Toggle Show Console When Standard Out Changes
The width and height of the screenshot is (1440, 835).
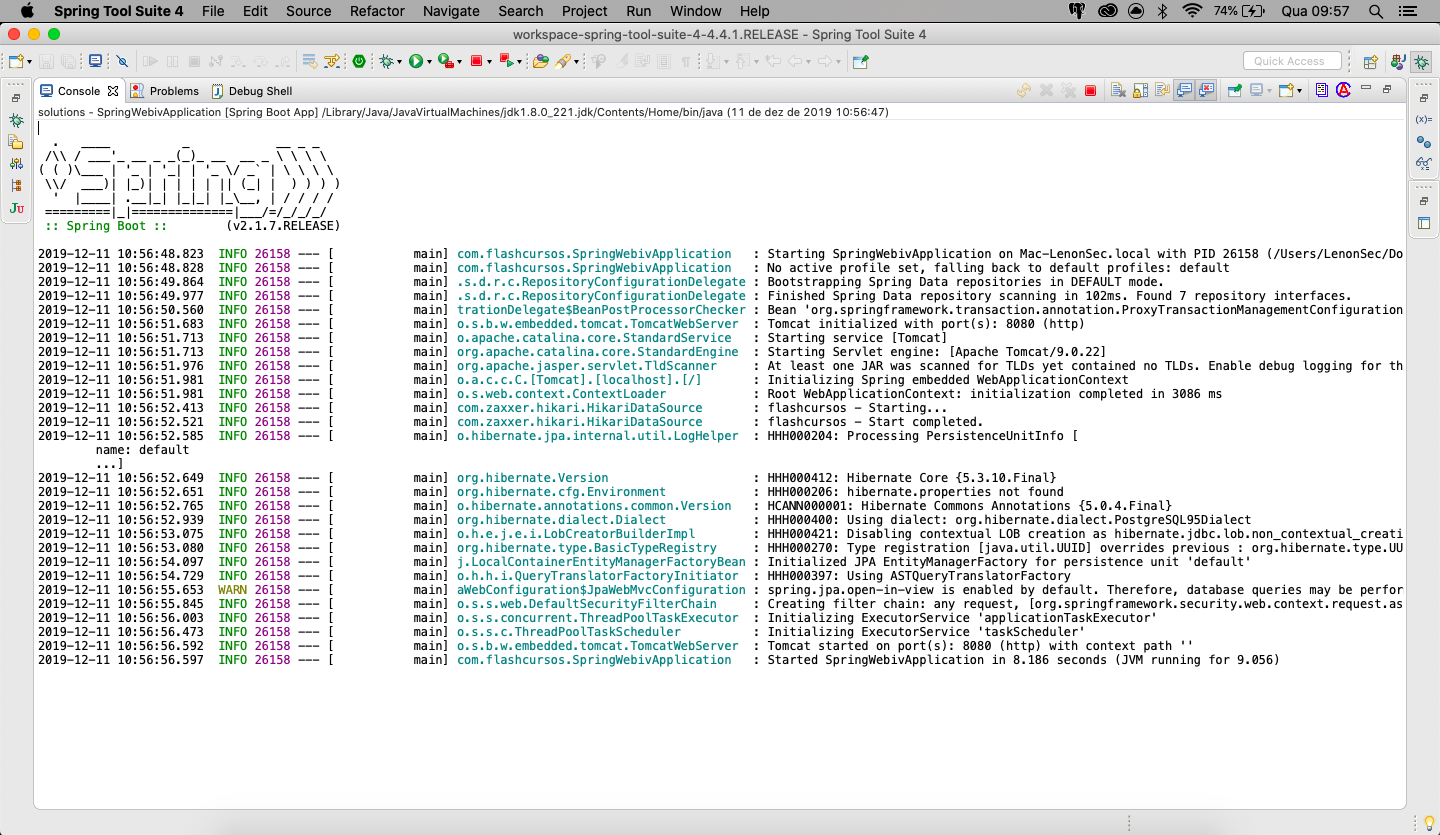(1184, 90)
